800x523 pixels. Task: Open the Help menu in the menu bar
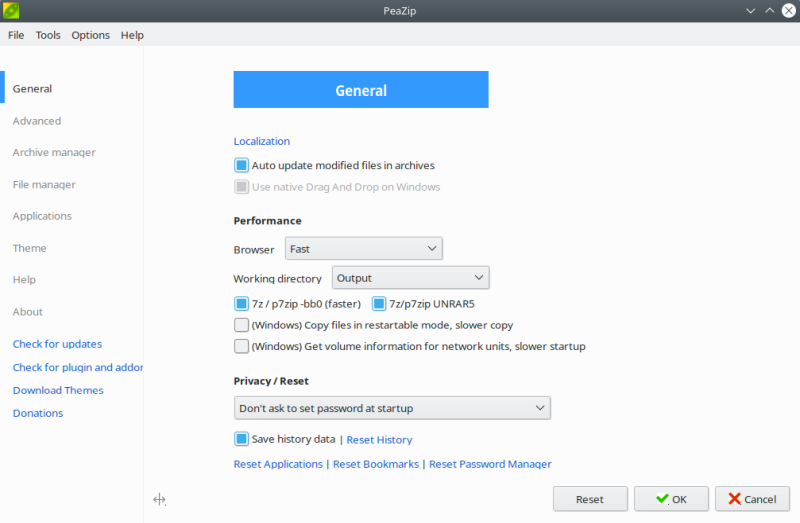point(132,35)
